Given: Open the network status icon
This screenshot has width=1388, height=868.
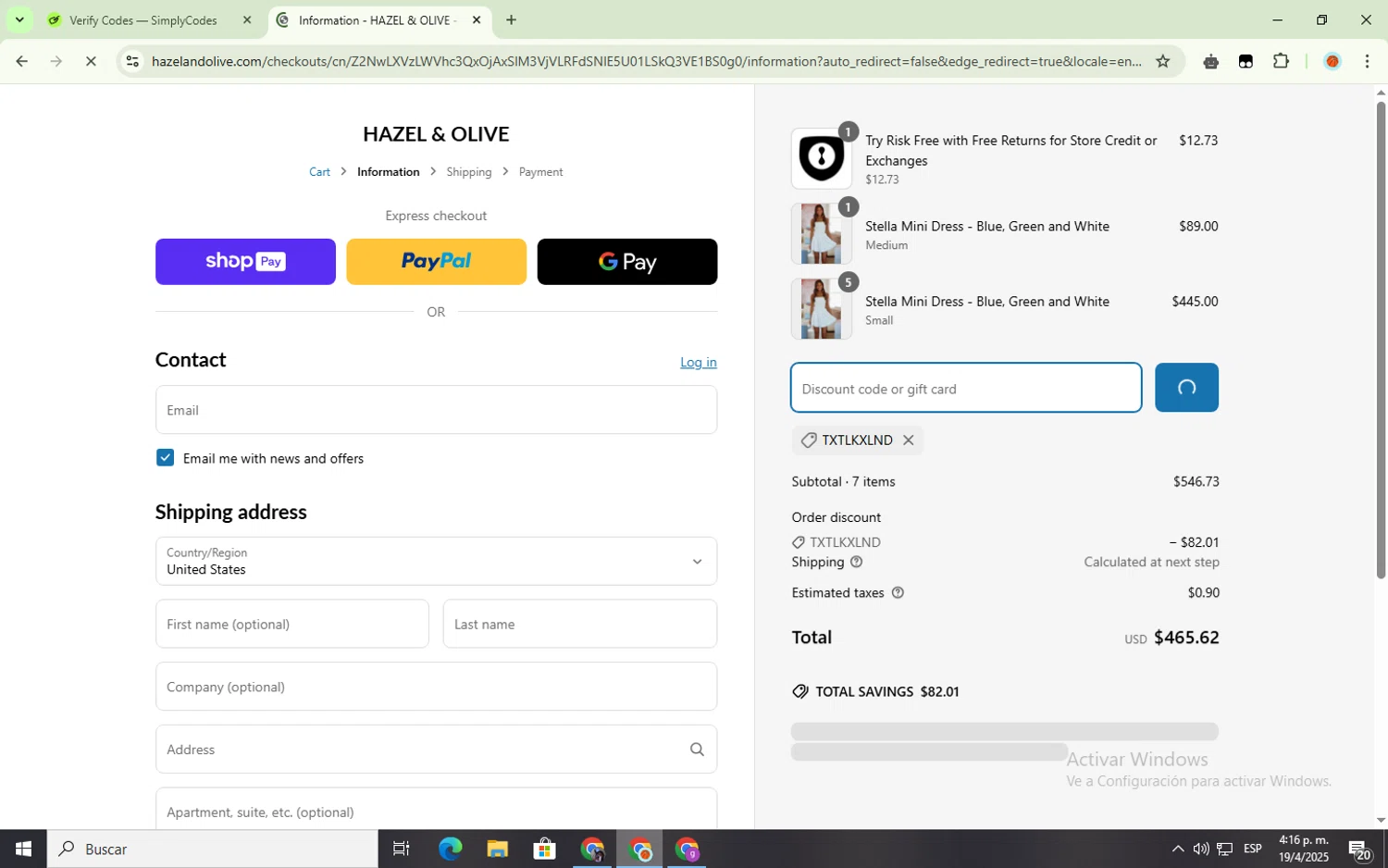Looking at the screenshot, I should pos(1224,849).
